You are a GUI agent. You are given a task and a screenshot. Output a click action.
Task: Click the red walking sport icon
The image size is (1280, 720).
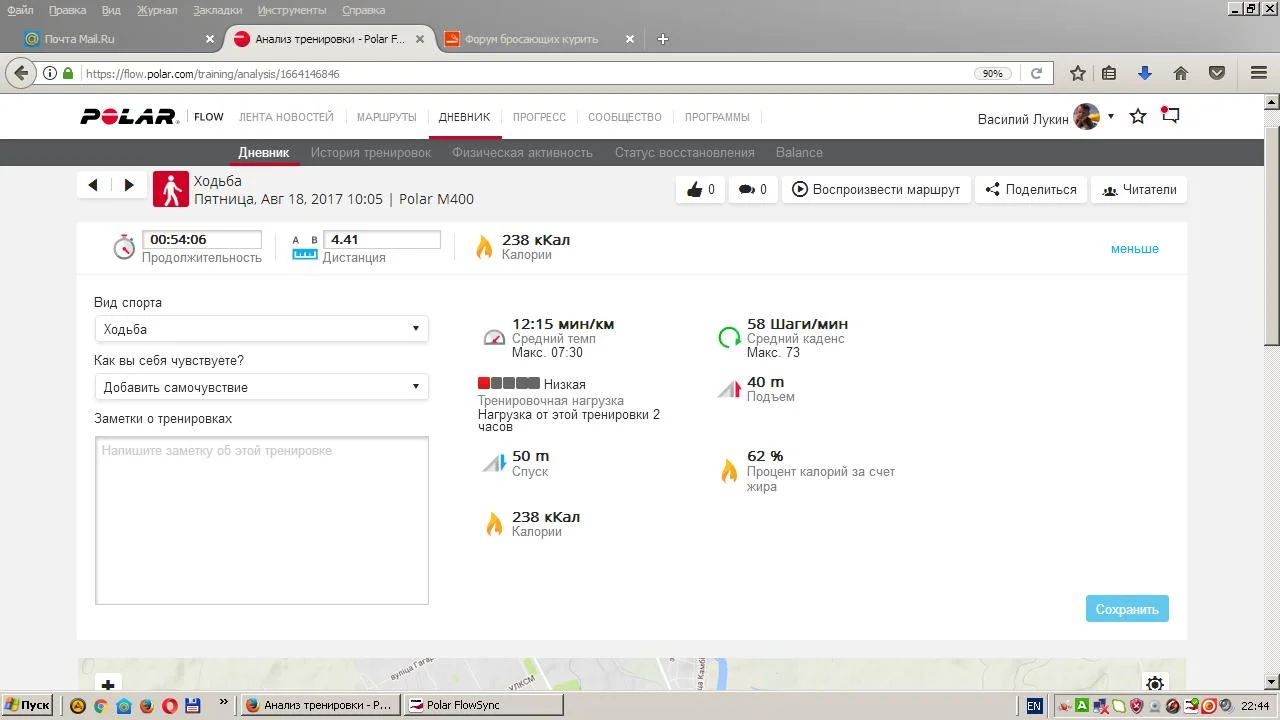(171, 189)
